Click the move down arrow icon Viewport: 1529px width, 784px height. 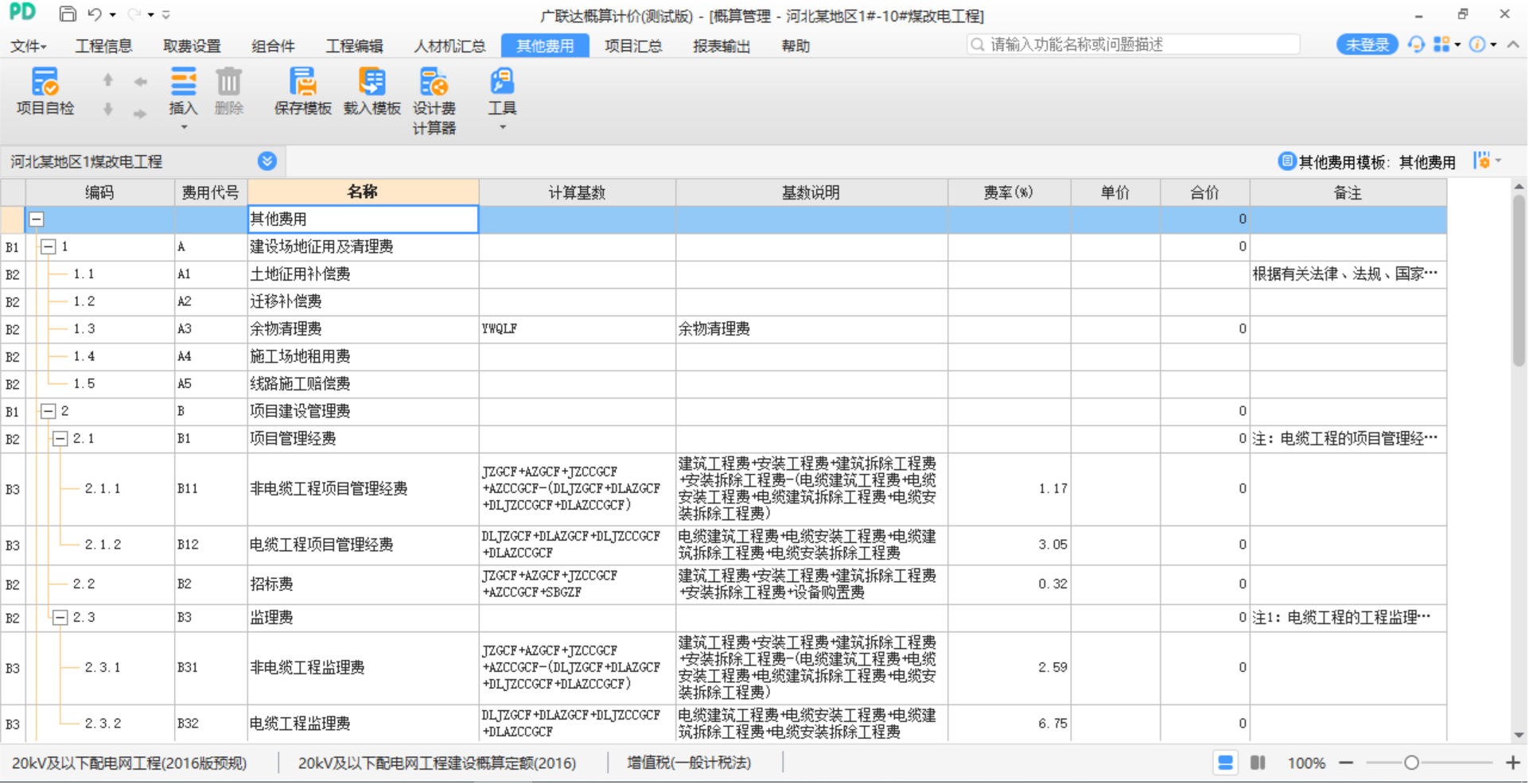[108, 109]
